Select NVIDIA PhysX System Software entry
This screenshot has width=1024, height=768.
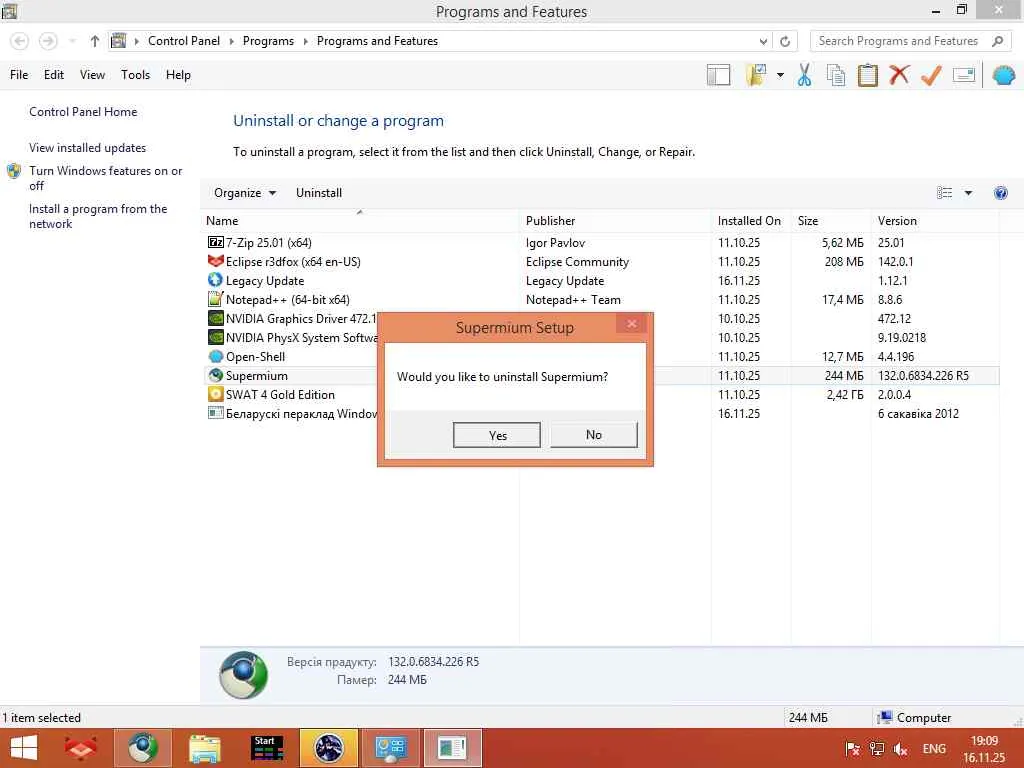click(293, 337)
